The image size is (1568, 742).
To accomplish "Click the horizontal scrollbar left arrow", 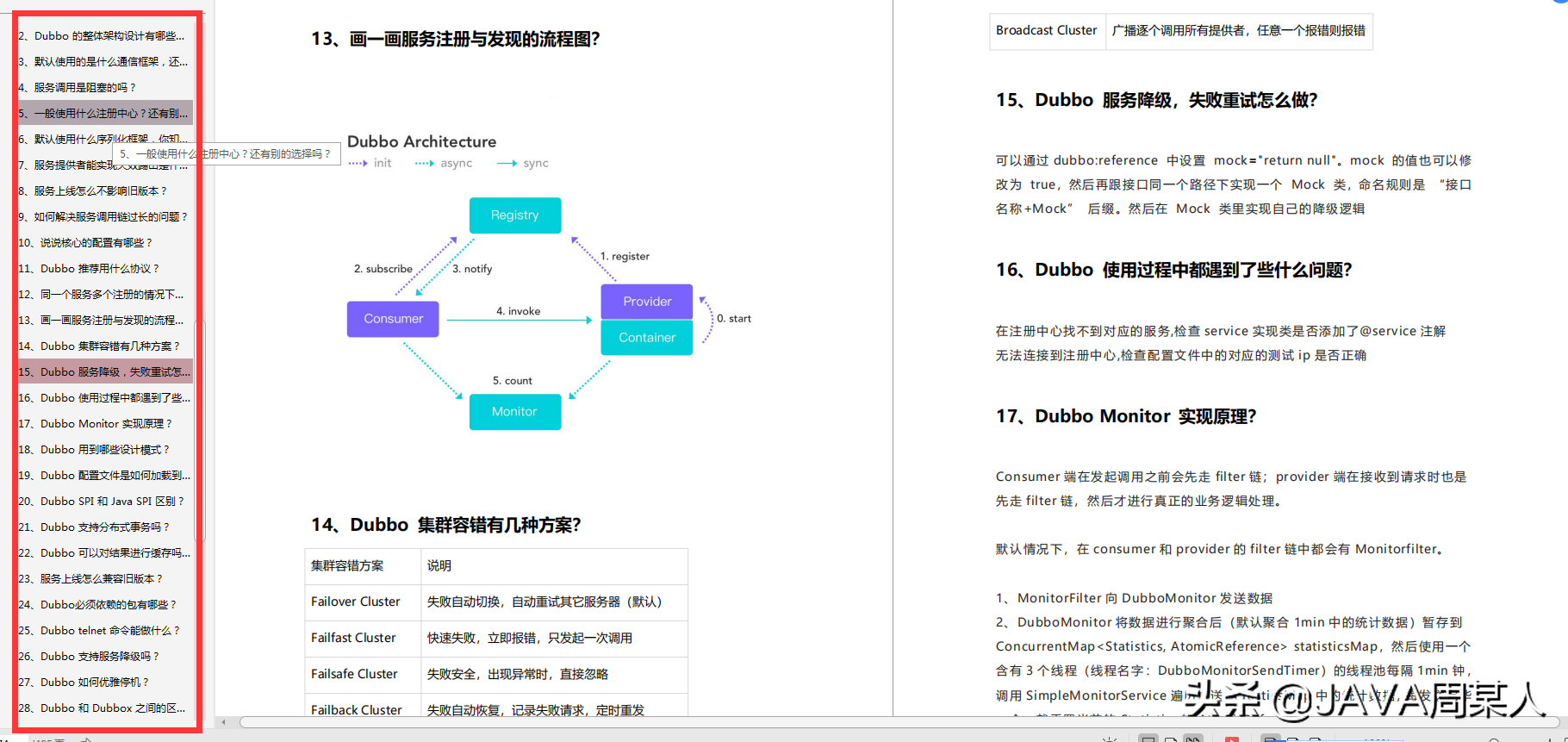I will 224,722.
